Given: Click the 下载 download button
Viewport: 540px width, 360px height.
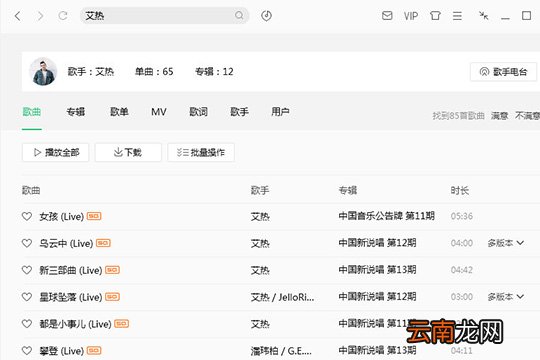Looking at the screenshot, I should [128, 152].
